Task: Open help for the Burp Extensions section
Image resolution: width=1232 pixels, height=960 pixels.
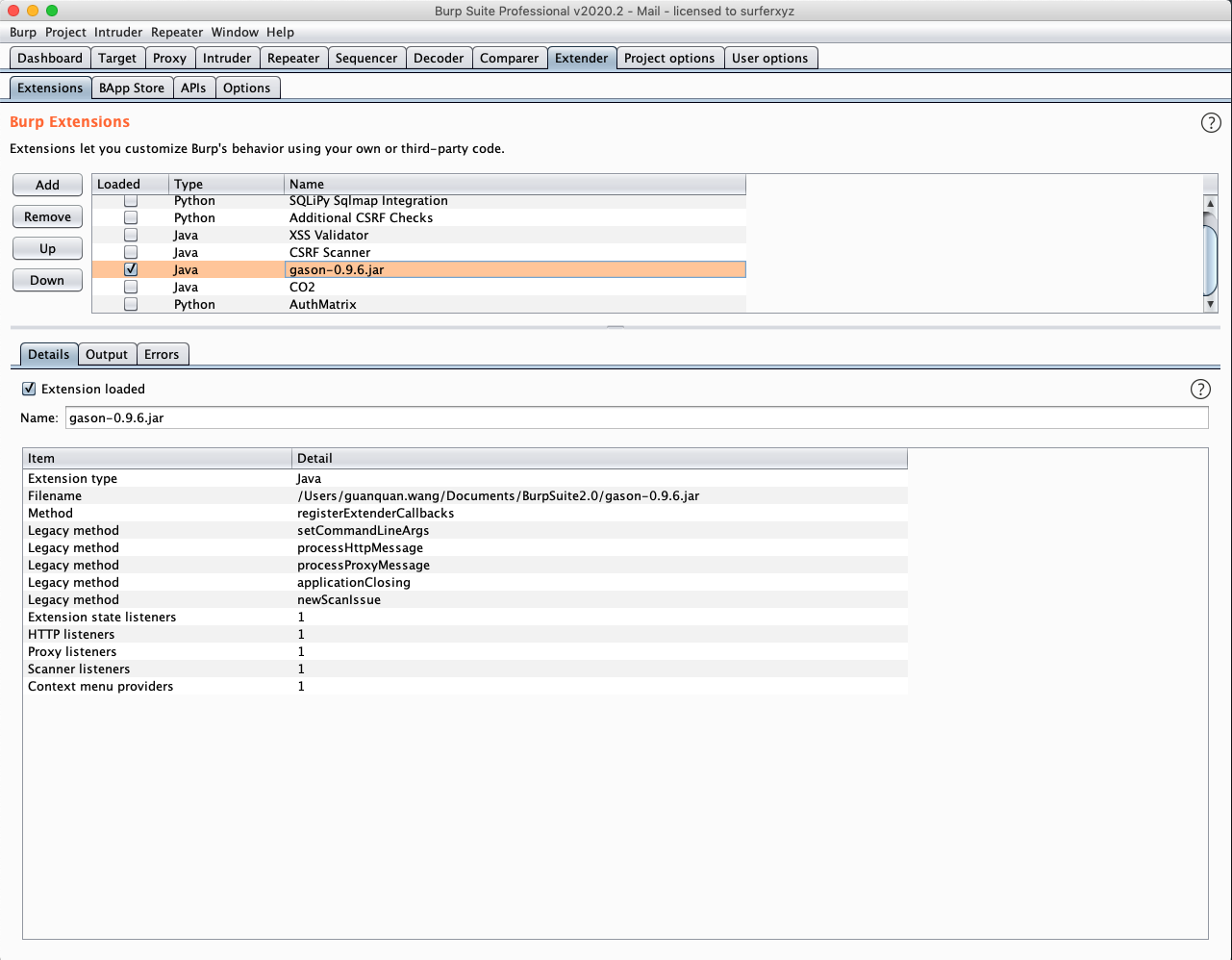Action: coord(1211,123)
